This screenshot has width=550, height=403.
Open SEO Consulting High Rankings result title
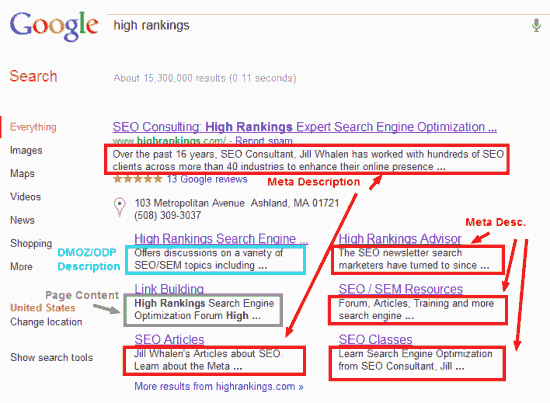304,127
